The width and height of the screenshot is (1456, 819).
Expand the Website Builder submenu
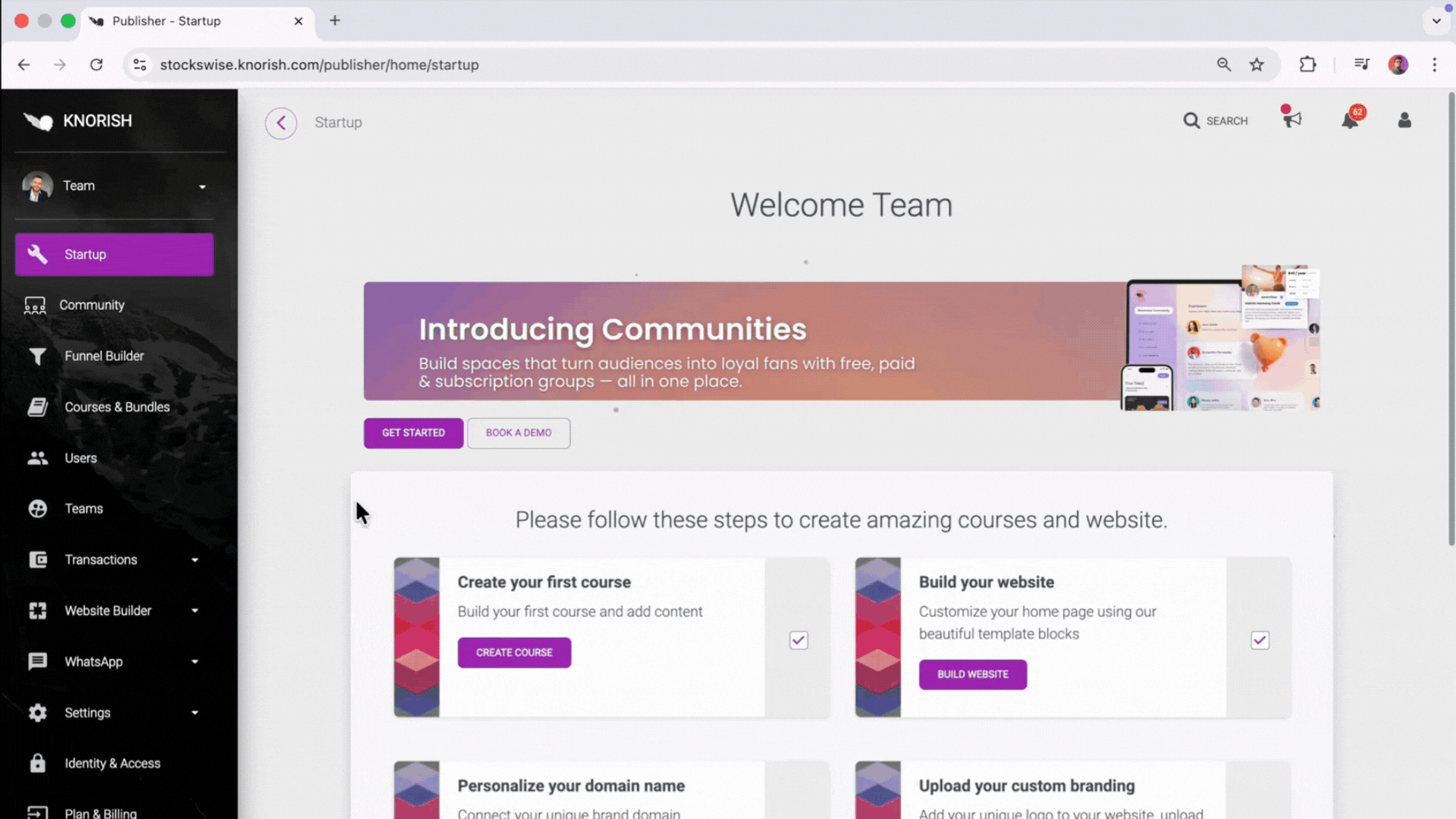click(195, 610)
